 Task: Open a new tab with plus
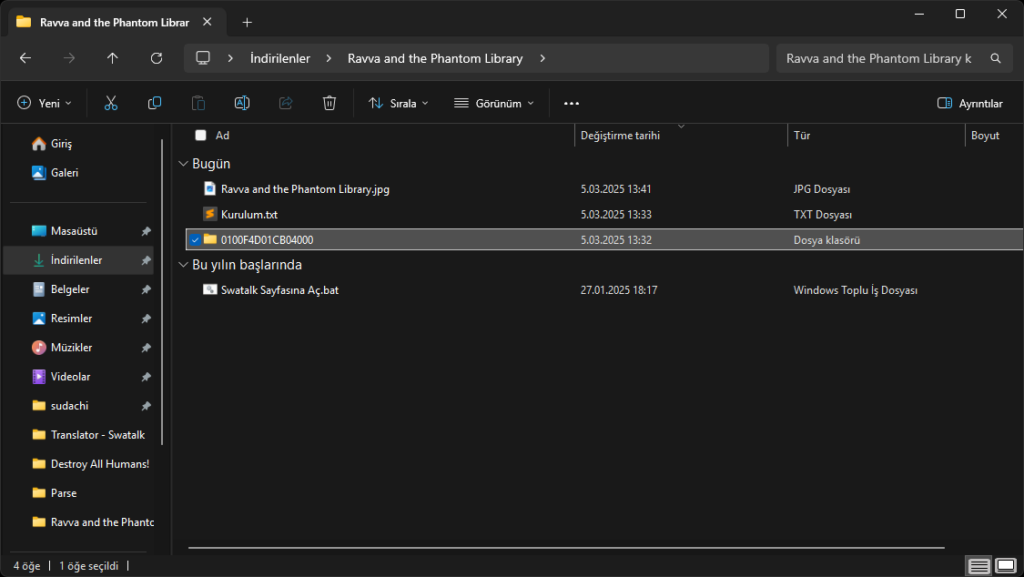pos(247,22)
